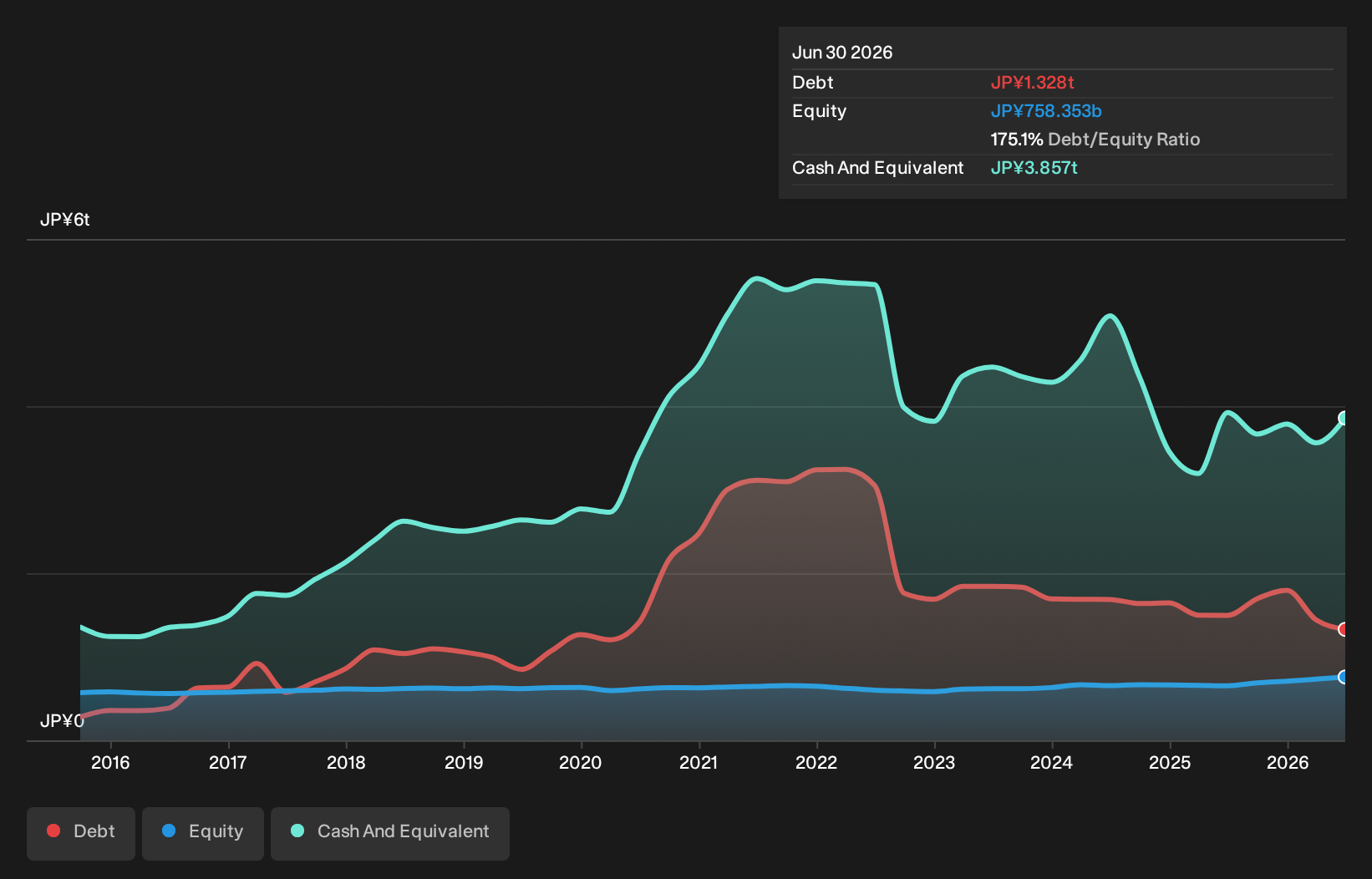The height and width of the screenshot is (879, 1372).
Task: Click the Equity row label in tooltip
Action: [819, 111]
